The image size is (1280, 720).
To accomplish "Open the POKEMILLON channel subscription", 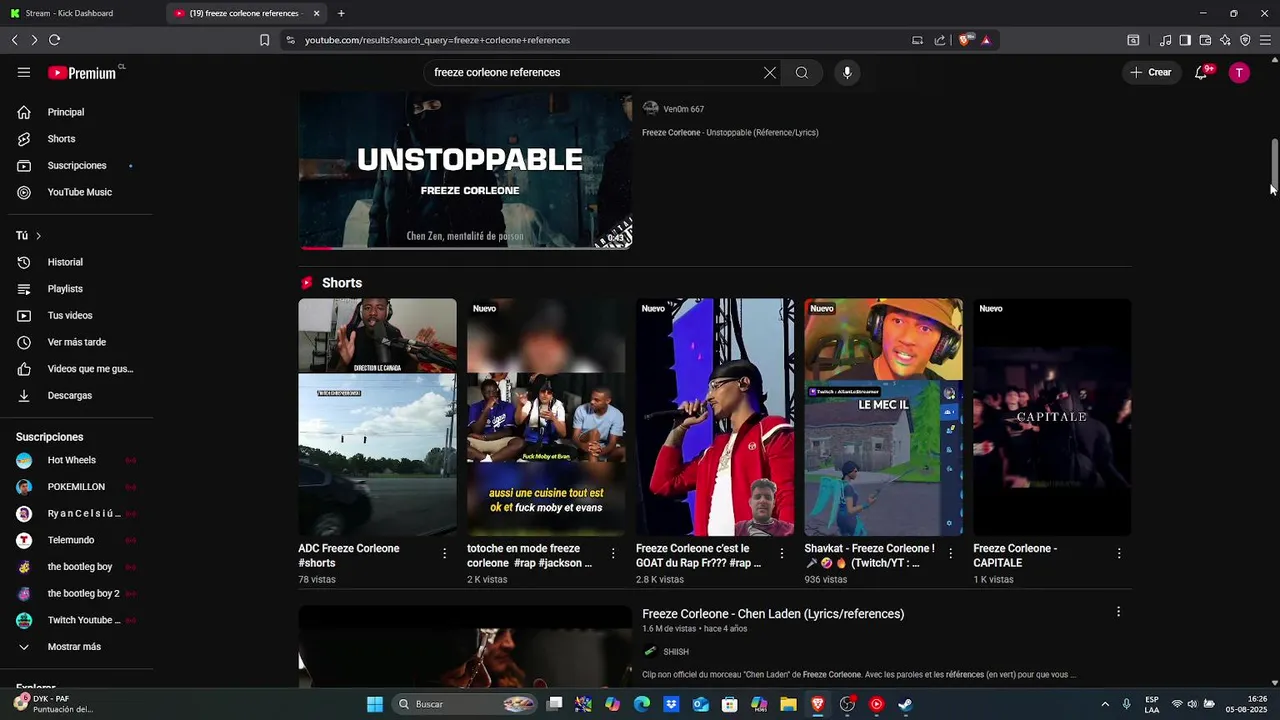I will 77,487.
